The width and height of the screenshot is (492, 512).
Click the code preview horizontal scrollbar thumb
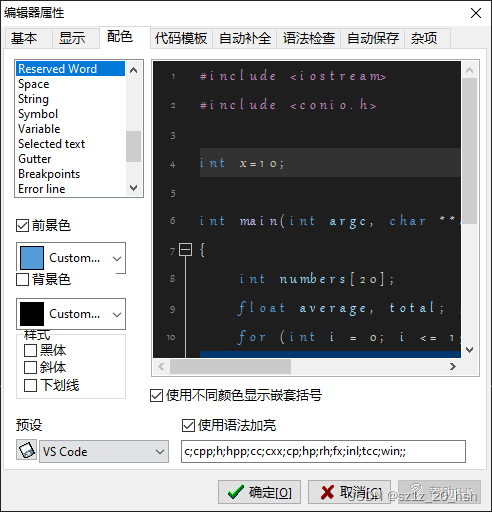click(x=230, y=367)
